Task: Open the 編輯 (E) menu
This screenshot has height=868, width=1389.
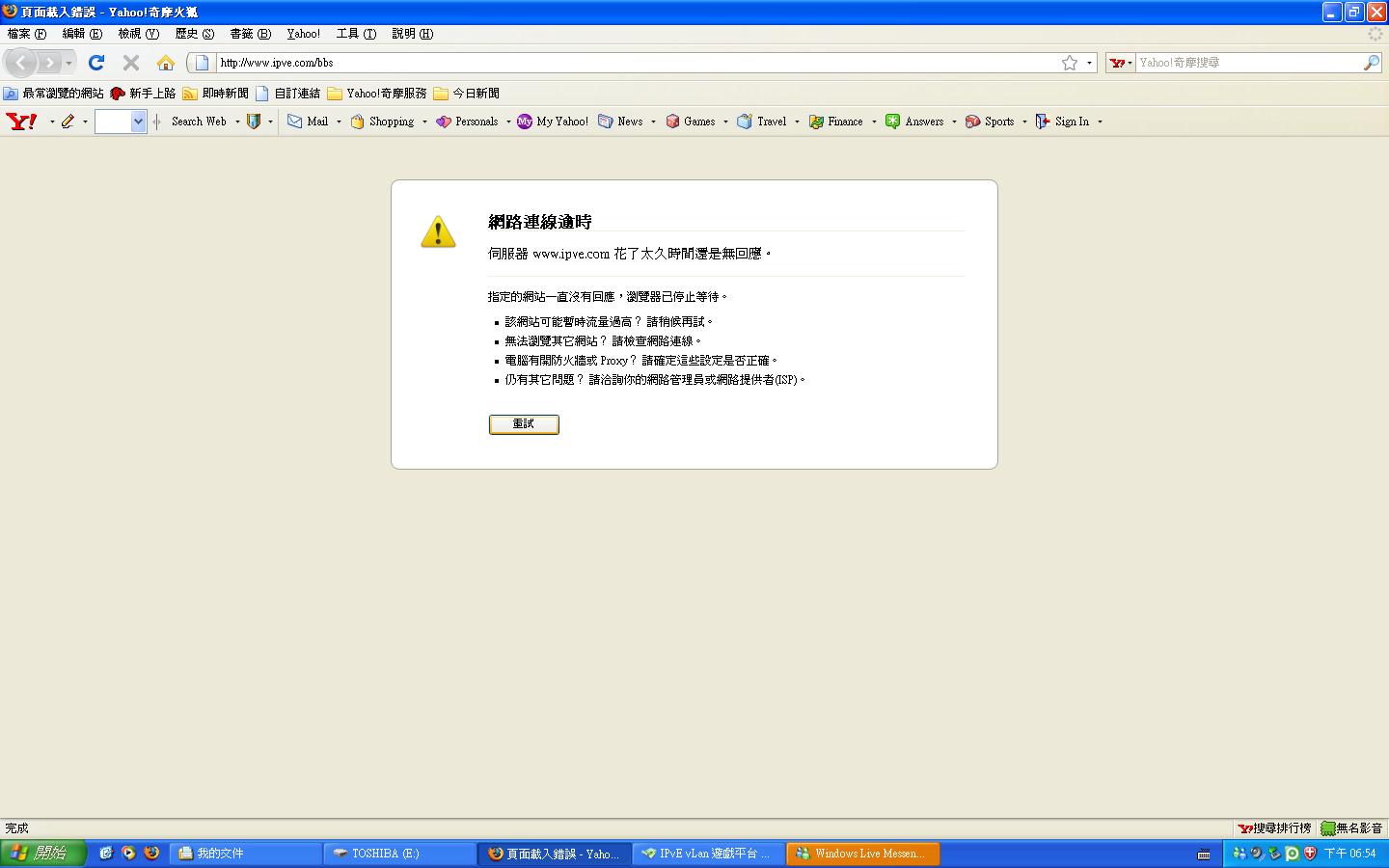Action: coord(82,34)
